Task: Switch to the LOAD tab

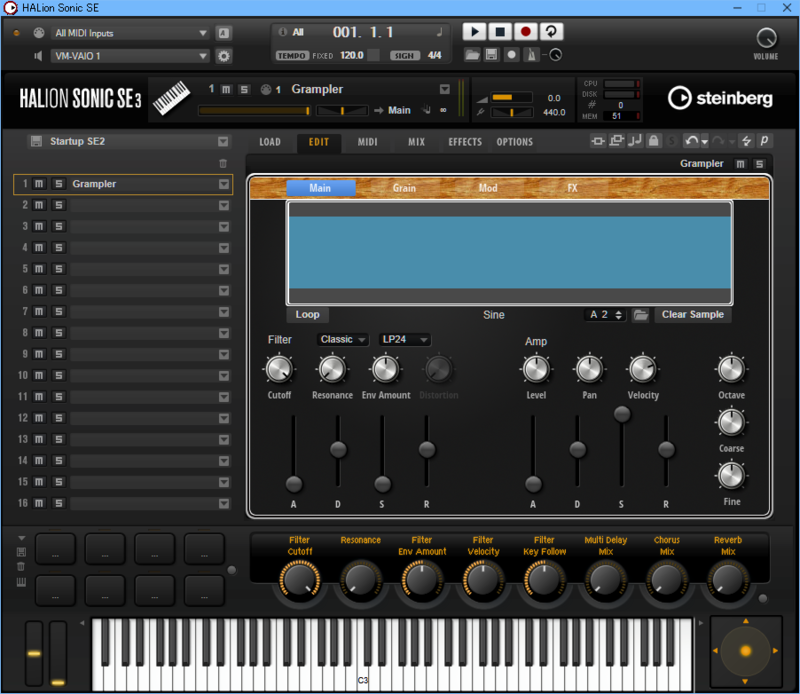Action: (269, 142)
